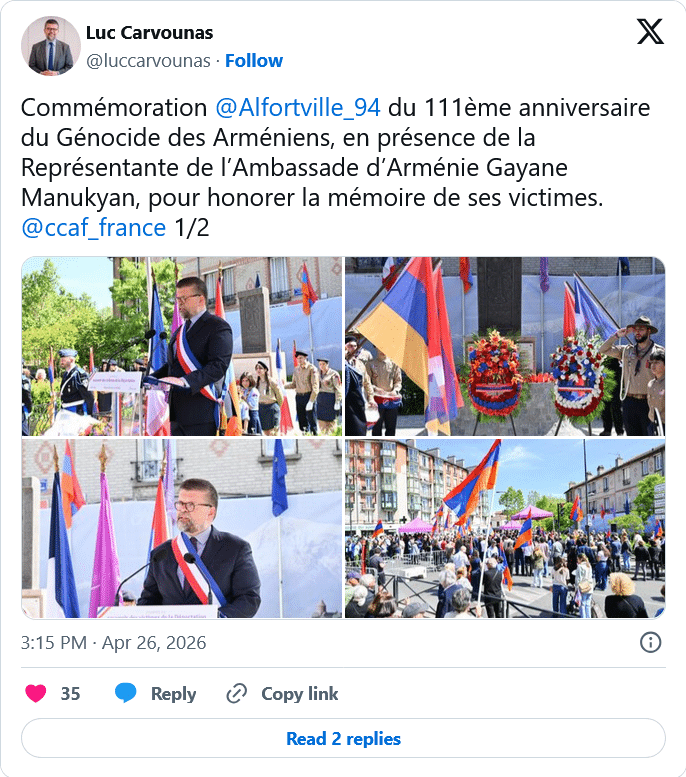The height and width of the screenshot is (777, 686).
Task: Open the tweet info circle icon
Action: (650, 643)
